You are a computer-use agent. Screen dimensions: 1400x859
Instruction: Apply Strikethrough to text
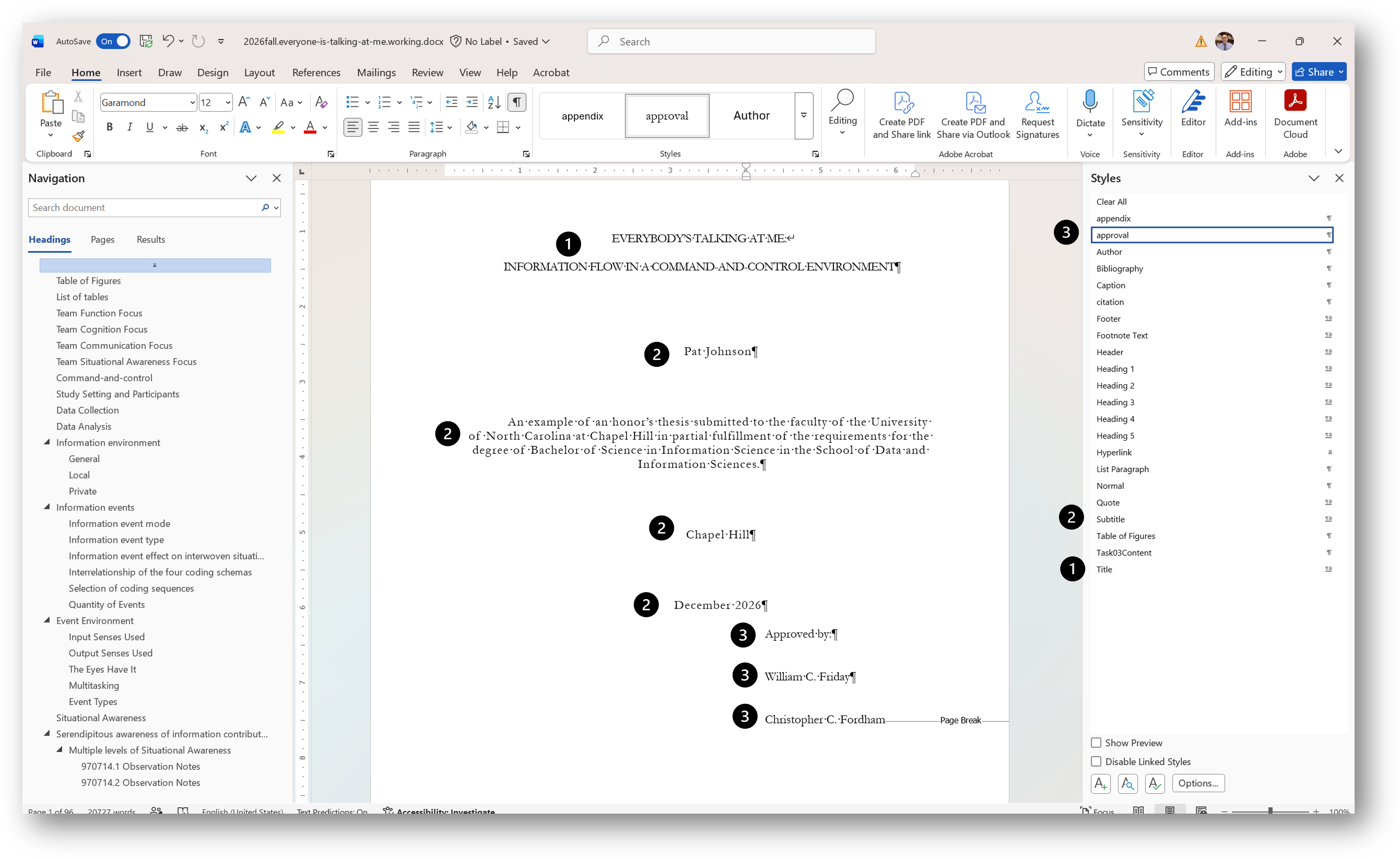tap(182, 127)
